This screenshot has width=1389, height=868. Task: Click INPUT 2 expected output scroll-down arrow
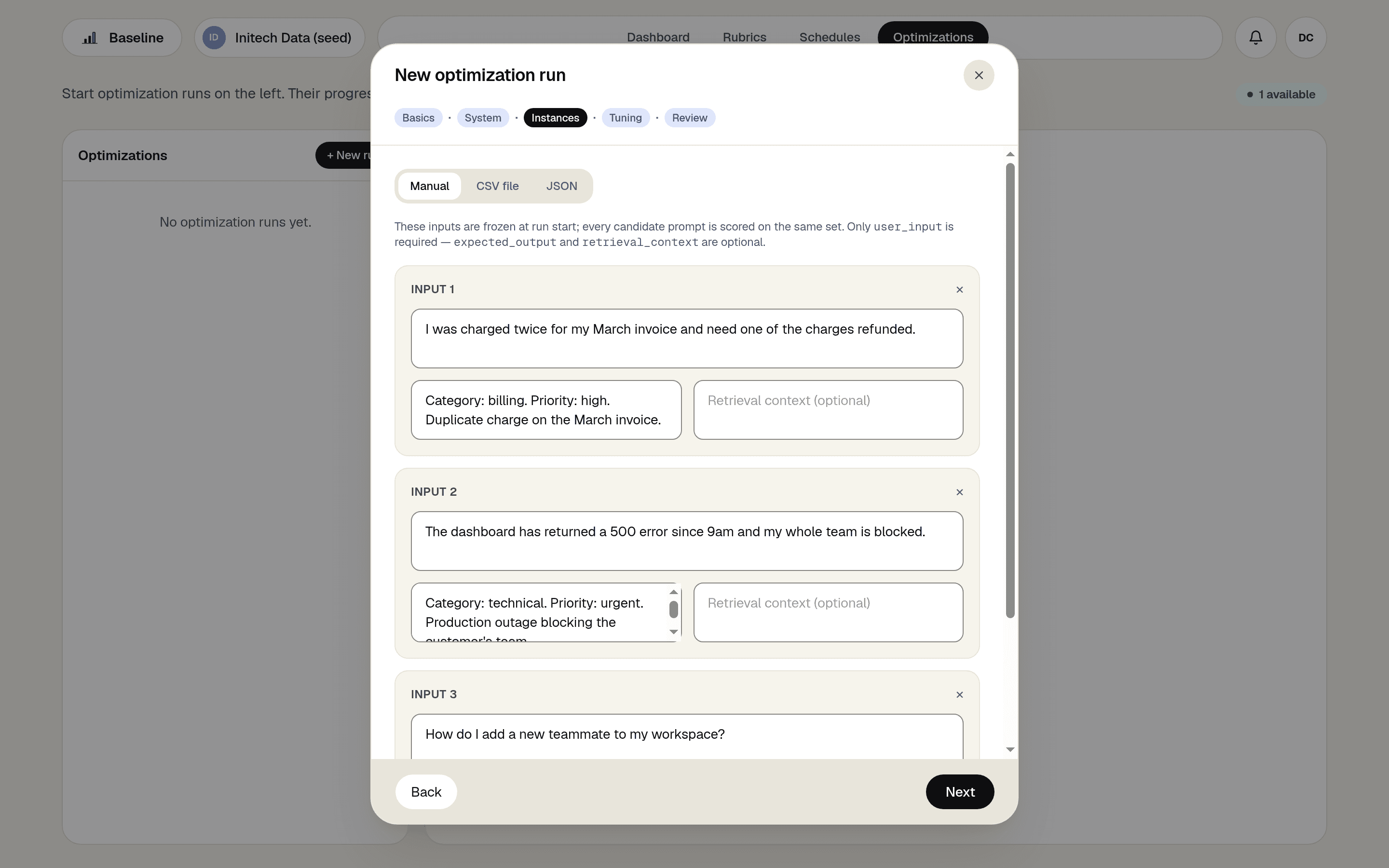674,632
